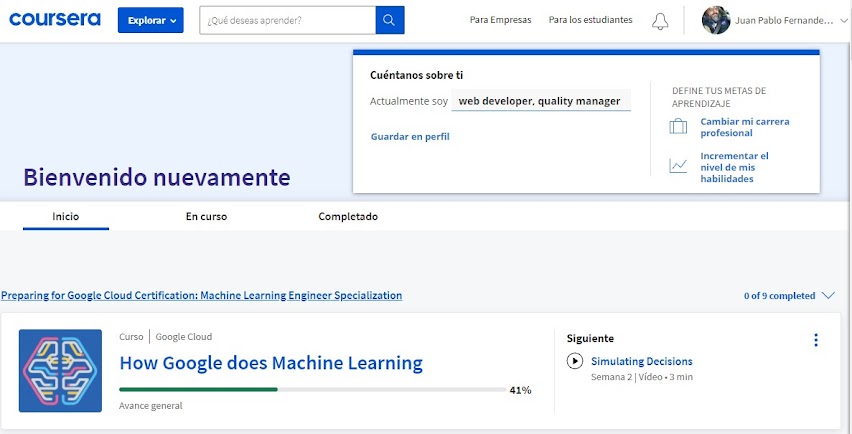852x434 pixels.
Task: Switch to the Inicio tab
Action: coord(66,216)
